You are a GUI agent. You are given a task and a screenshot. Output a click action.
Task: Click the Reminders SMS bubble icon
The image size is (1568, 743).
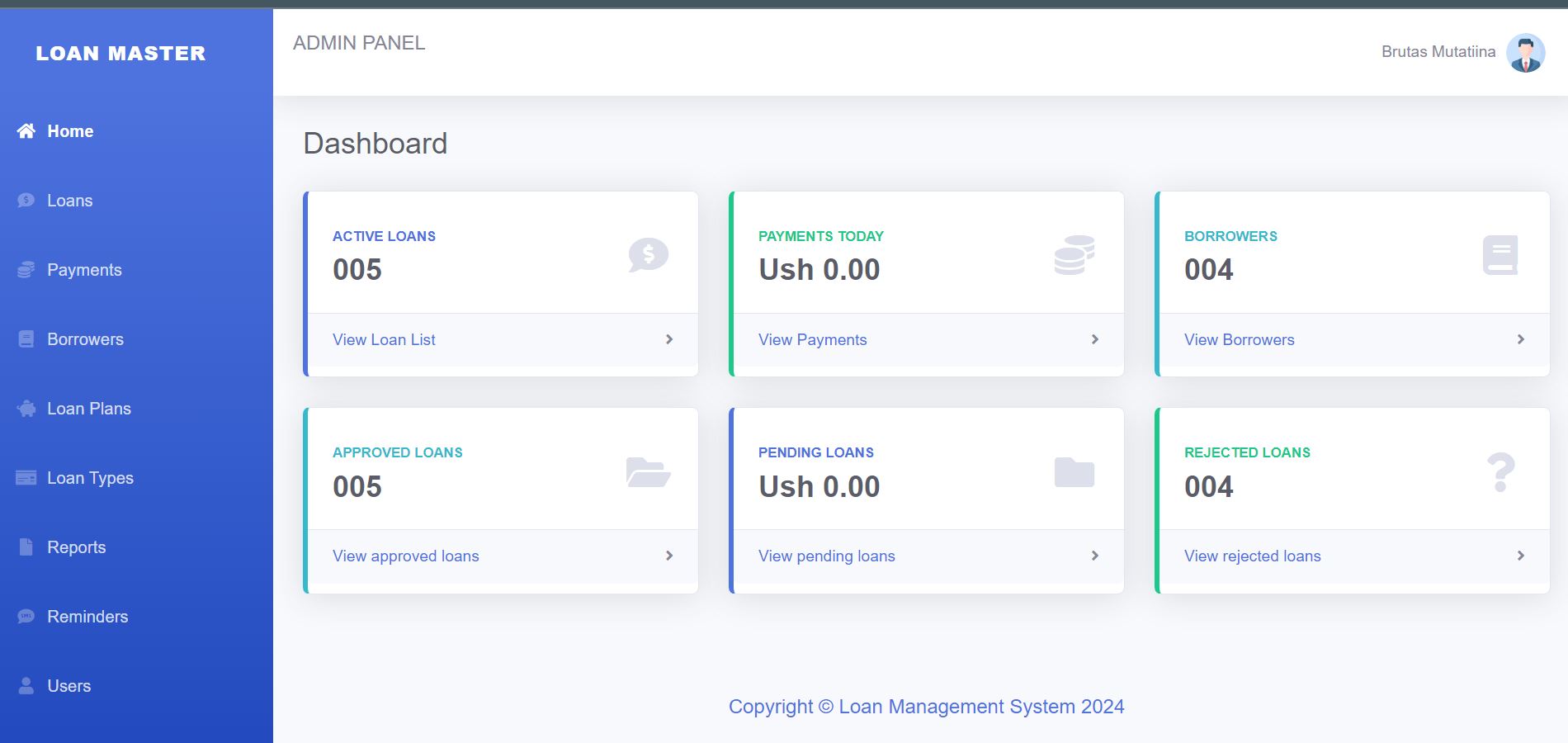(x=26, y=617)
